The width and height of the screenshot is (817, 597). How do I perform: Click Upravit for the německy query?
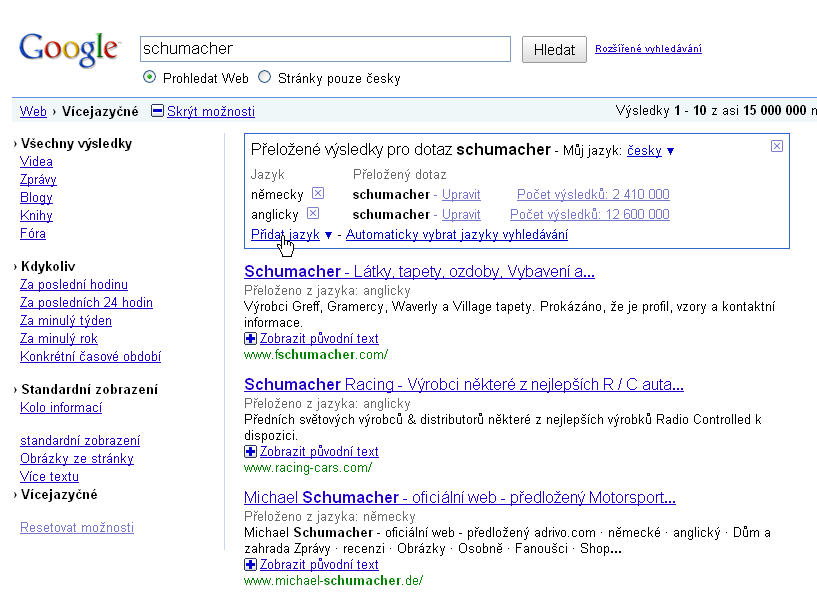[461, 195]
